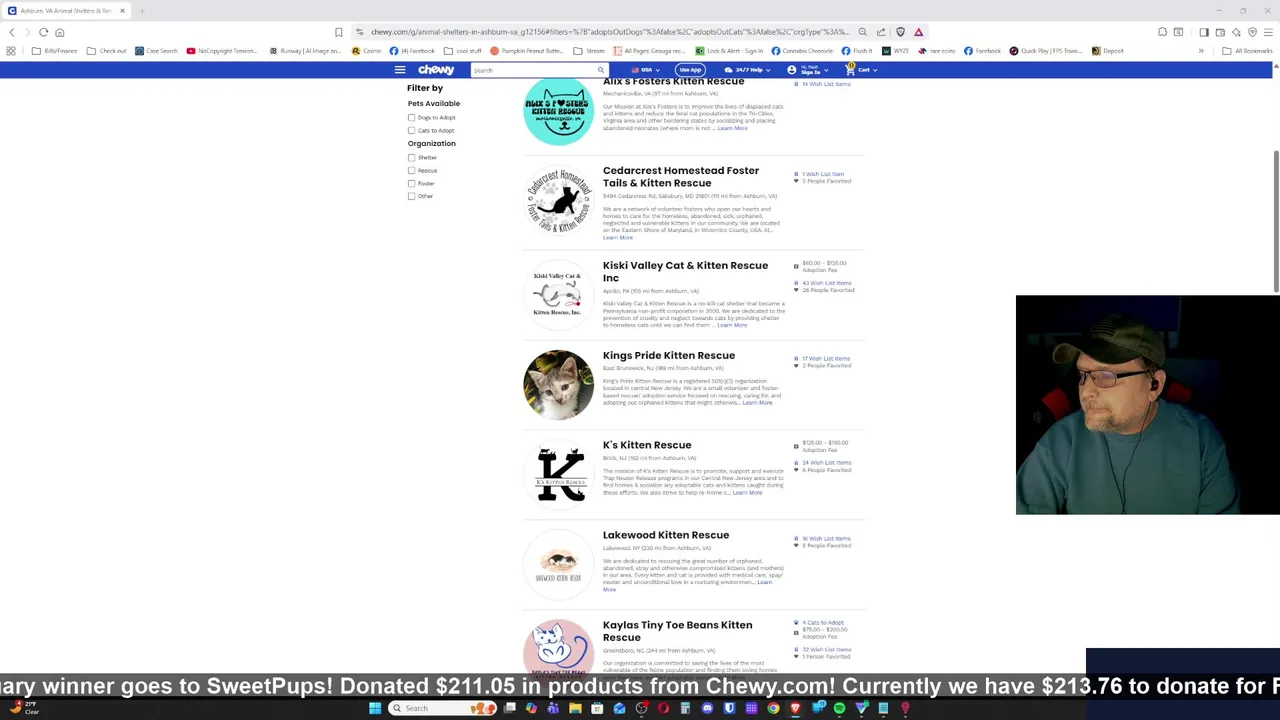The width and height of the screenshot is (1280, 720).
Task: Open Kiski Valley Cat & Kitten Rescue Inc
Action: click(x=685, y=271)
